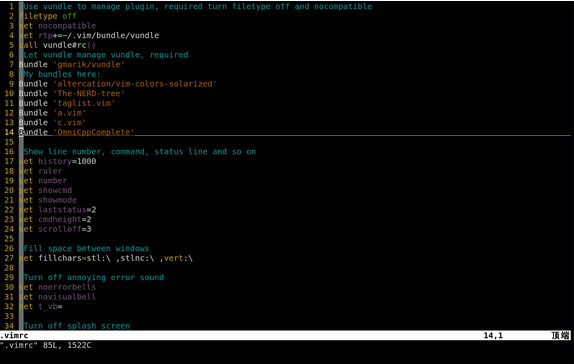
Task: Click line number 28 in the gutter
Action: pyautogui.click(x=9, y=268)
